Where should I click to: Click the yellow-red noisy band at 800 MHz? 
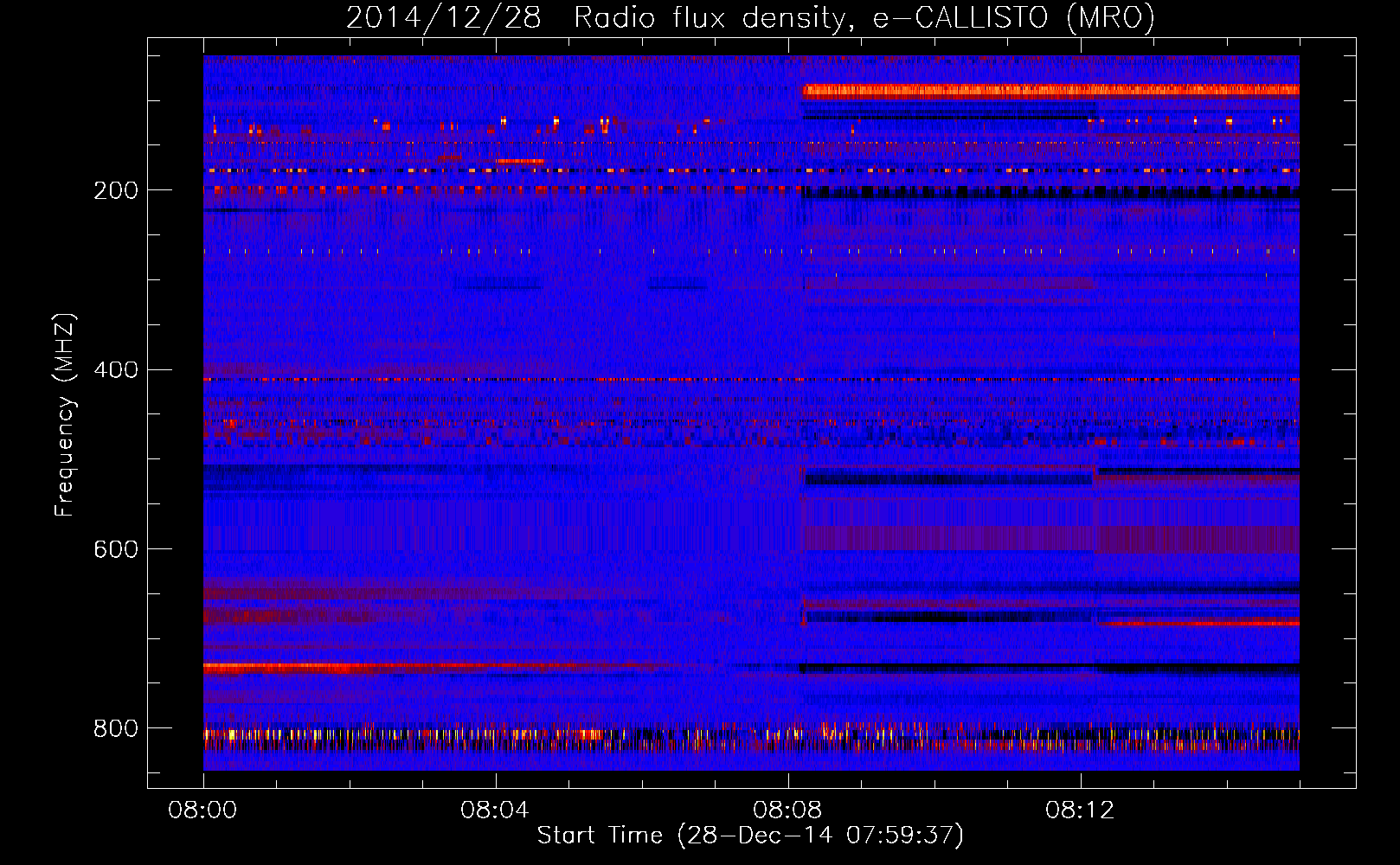(751, 736)
